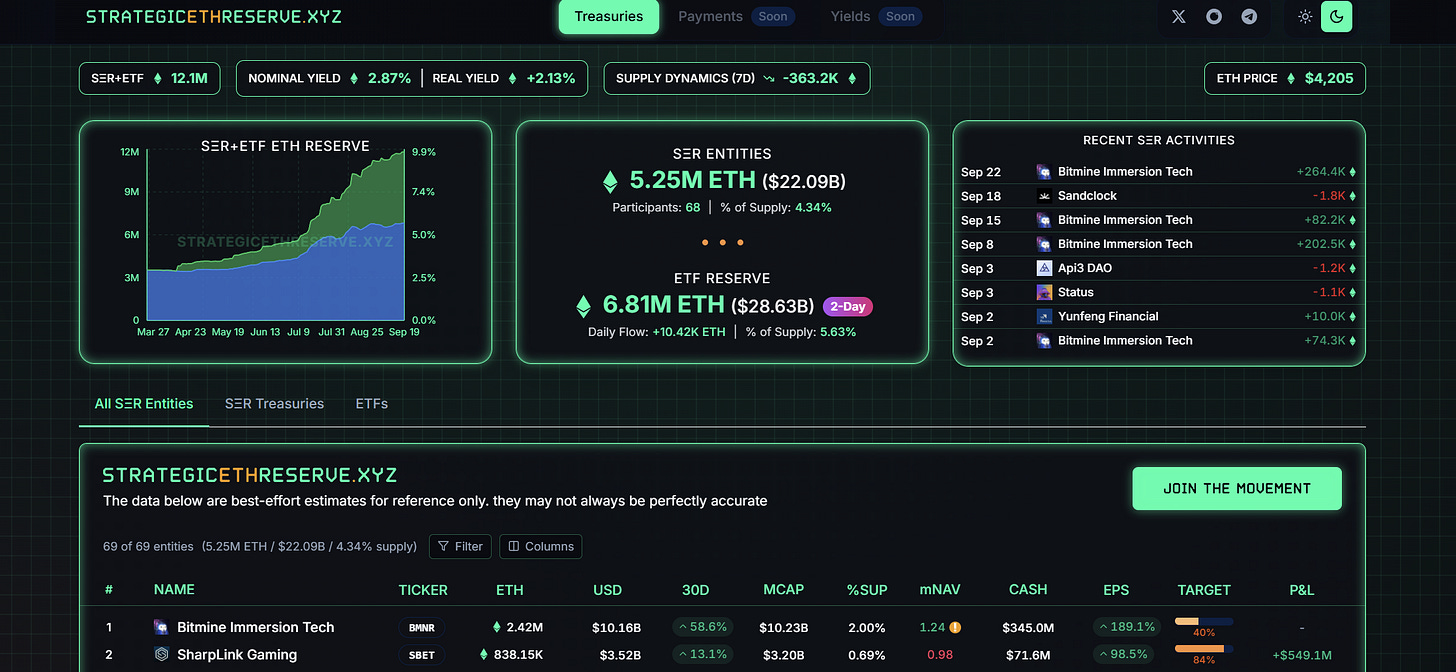Click the ETH Price $4,205 pill
The height and width of the screenshot is (672, 1456).
[1285, 78]
